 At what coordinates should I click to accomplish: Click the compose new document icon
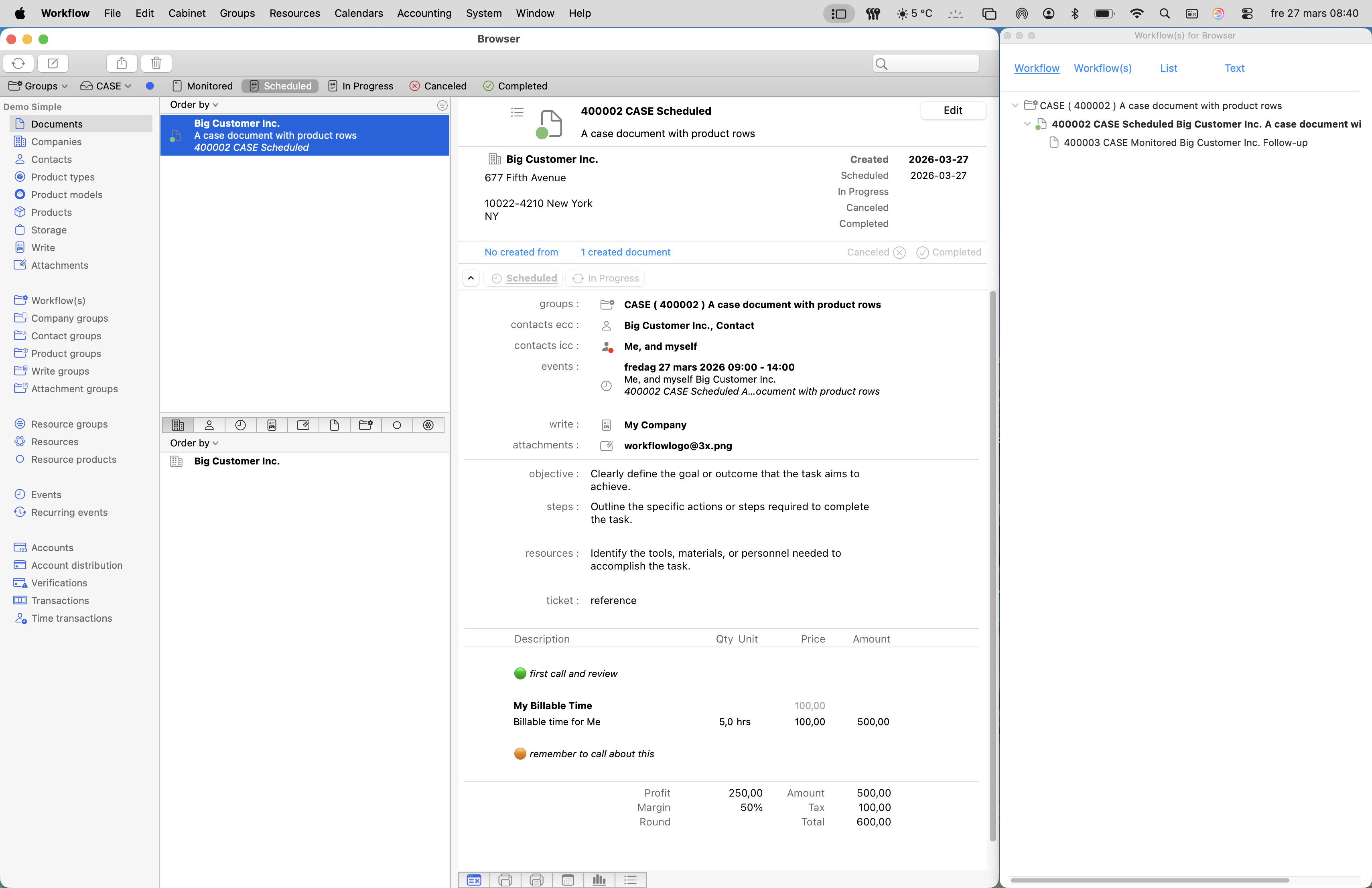pos(53,63)
